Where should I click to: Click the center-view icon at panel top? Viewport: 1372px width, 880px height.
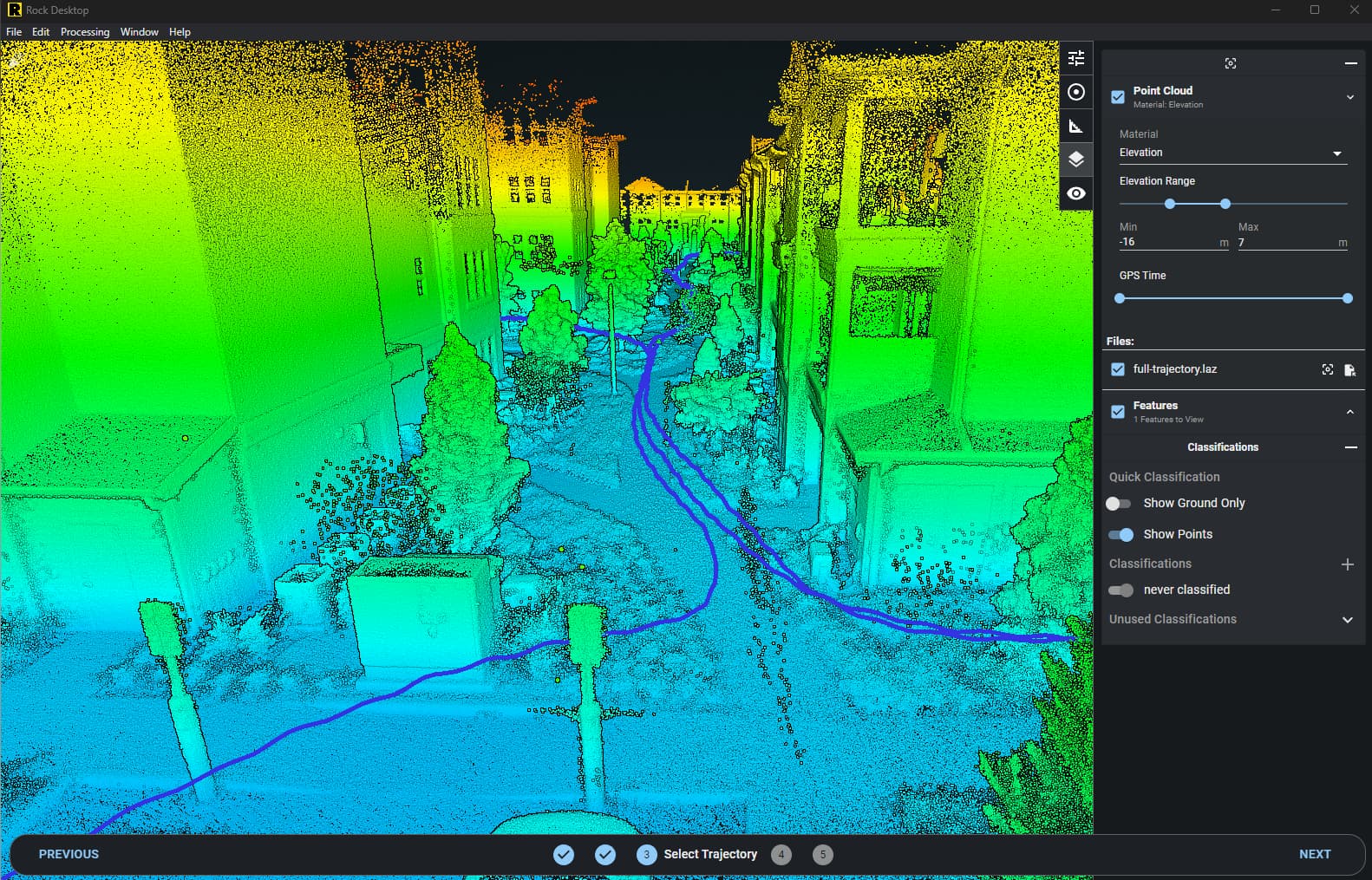[x=1231, y=63]
